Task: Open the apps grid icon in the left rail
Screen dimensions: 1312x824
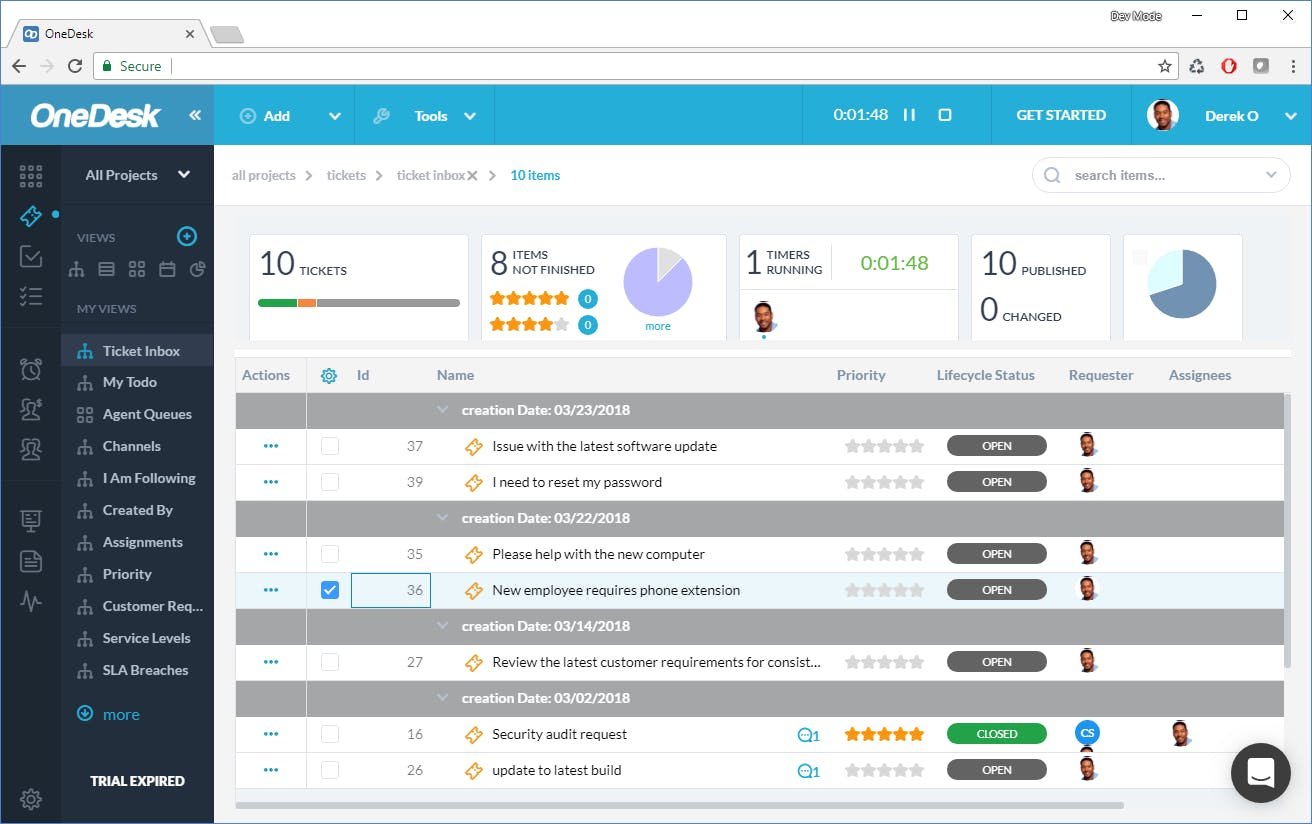Action: (31, 176)
